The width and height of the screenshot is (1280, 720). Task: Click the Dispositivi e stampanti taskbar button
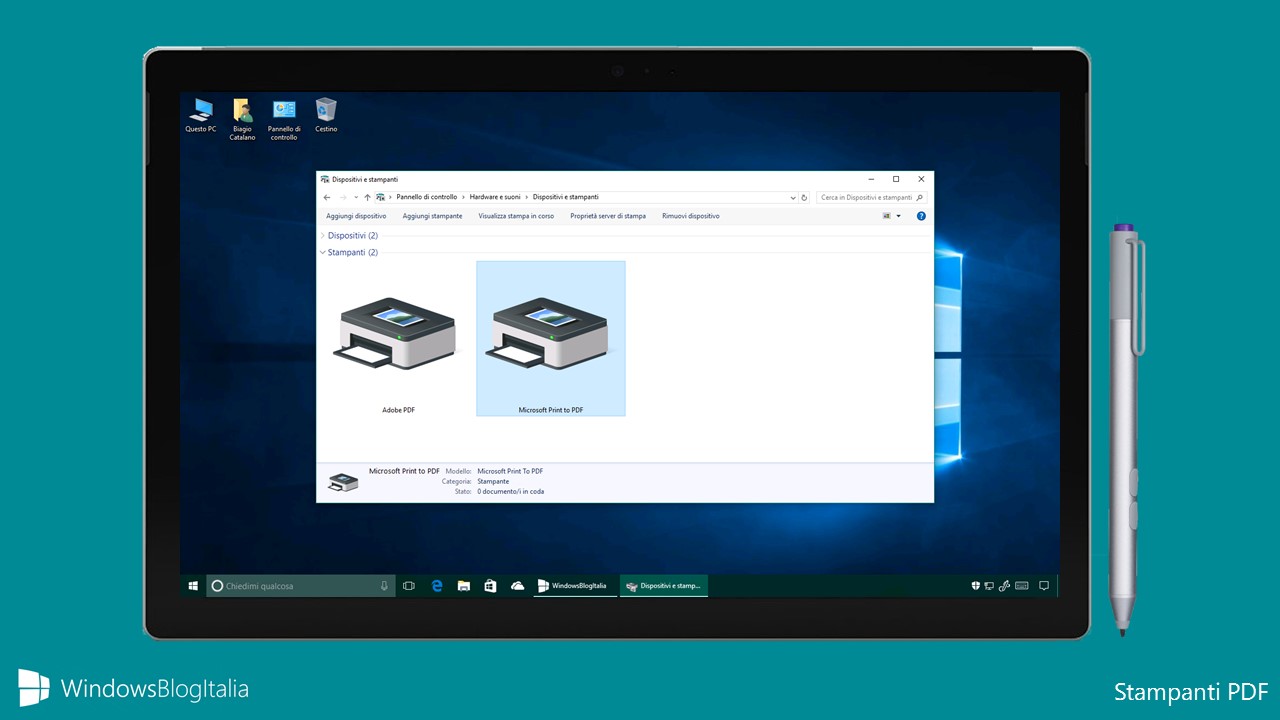tap(663, 586)
